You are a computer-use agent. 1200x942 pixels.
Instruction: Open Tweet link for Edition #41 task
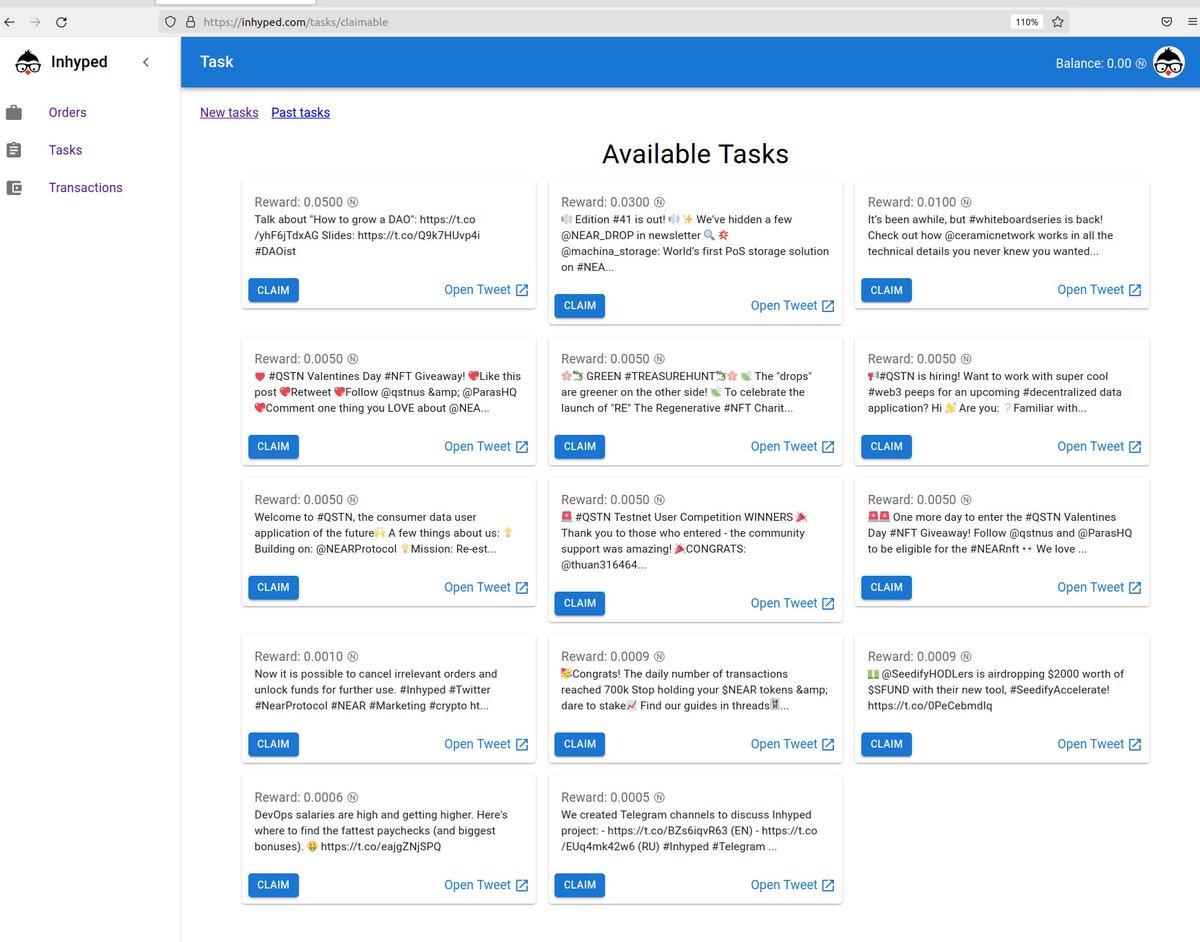tap(793, 306)
